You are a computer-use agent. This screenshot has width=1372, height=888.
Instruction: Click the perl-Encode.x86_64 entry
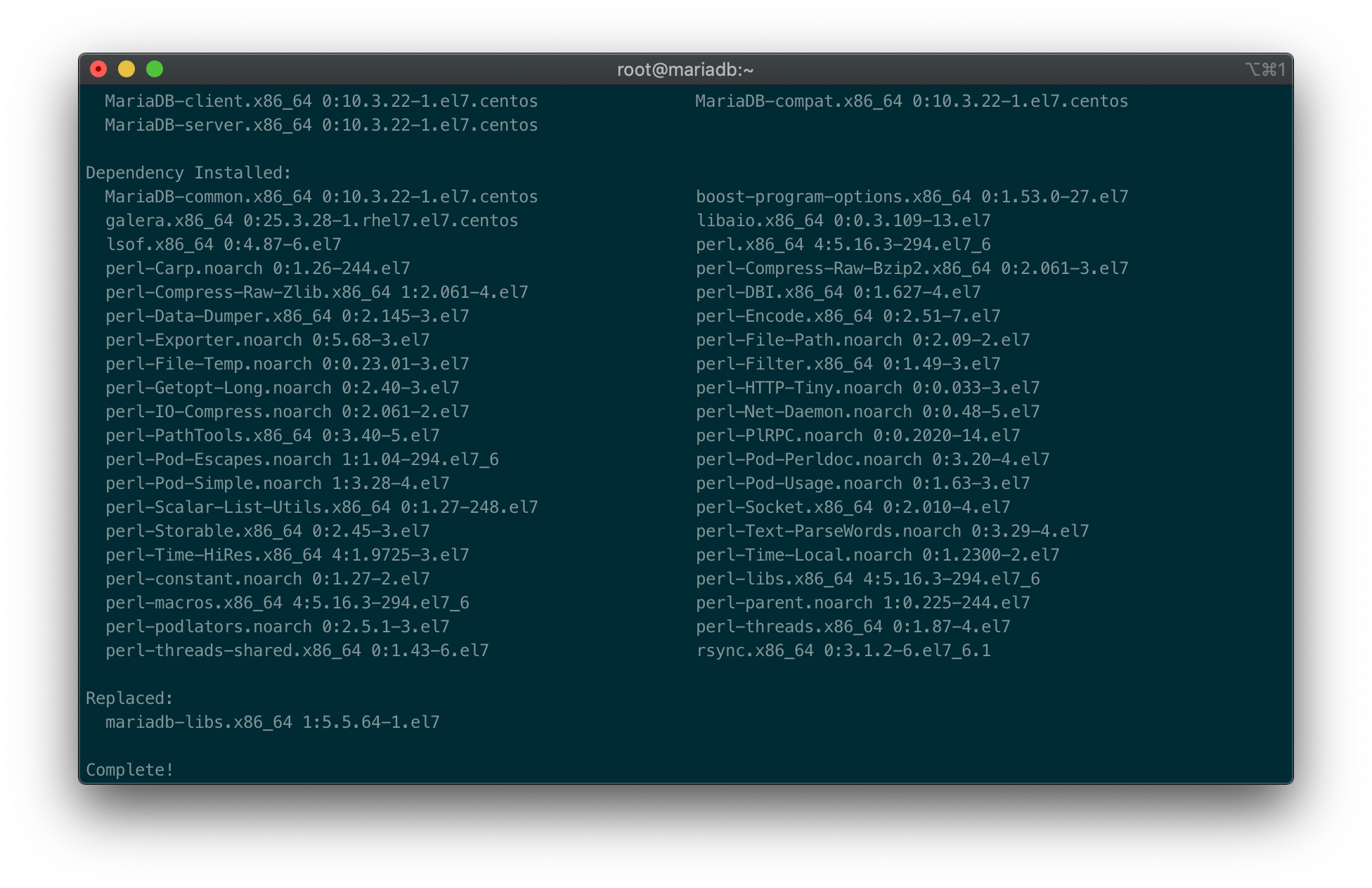[x=848, y=316]
